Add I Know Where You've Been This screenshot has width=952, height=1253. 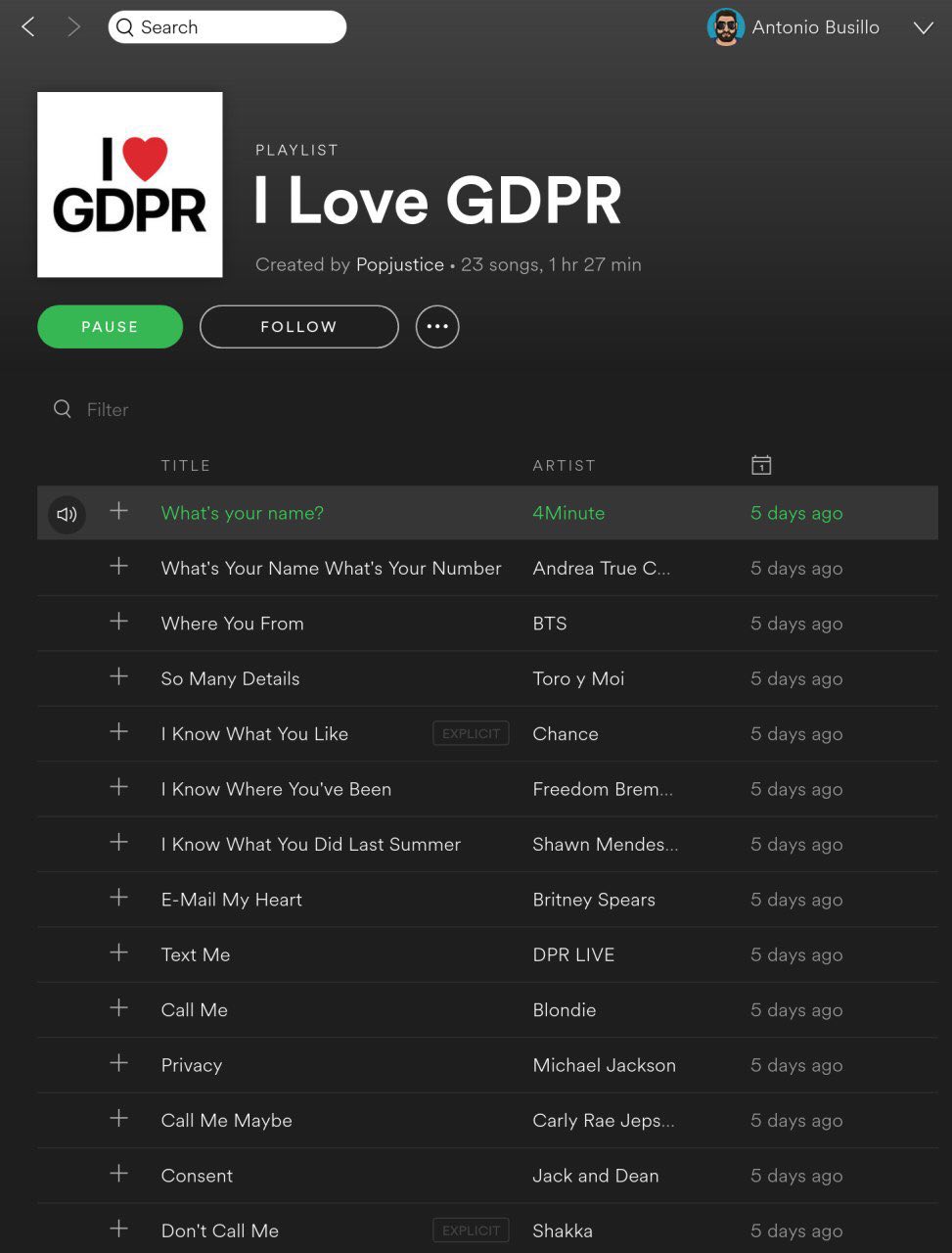[x=118, y=787]
